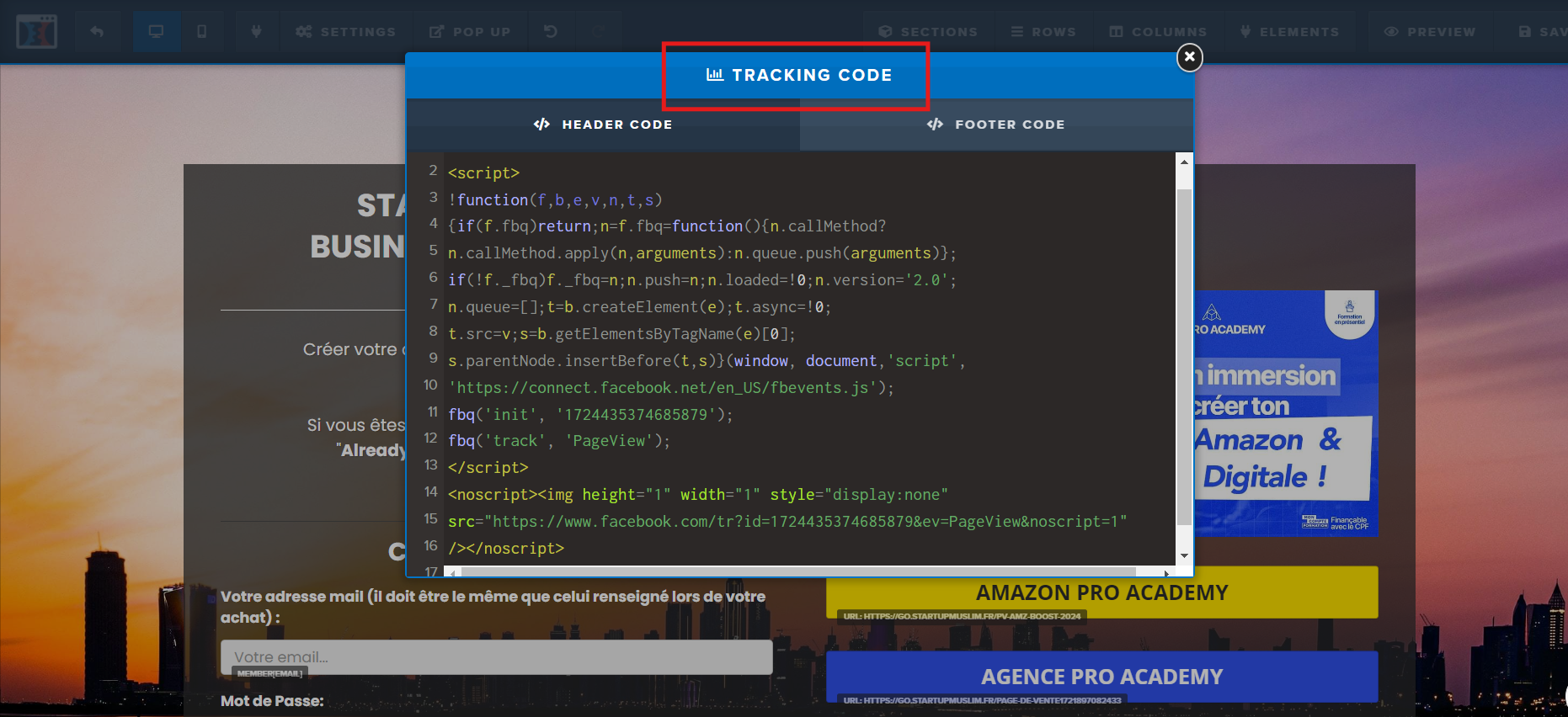
Task: Switch to mobile view icon
Action: pos(201,31)
